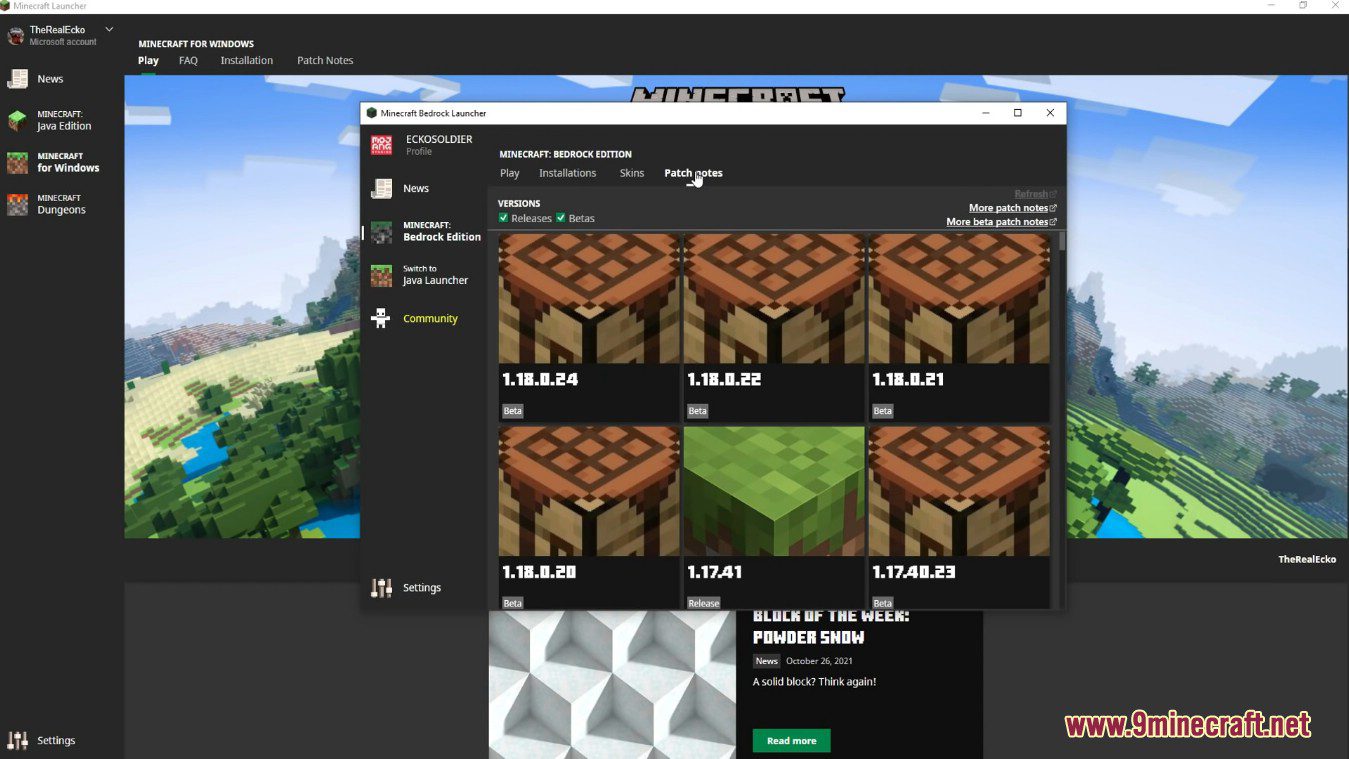The image size is (1349, 759).
Task: Click TheRealEcko account avatar
Action: tap(16, 36)
